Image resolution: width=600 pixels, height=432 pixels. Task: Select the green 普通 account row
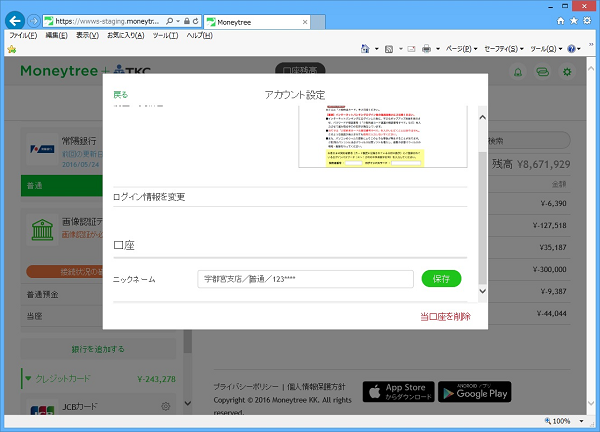click(62, 186)
